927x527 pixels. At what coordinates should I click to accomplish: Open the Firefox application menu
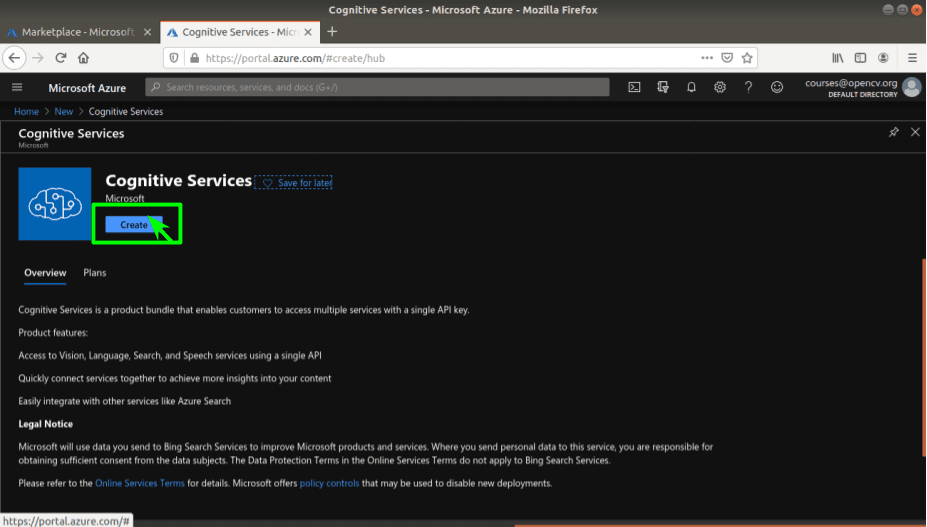[912, 58]
